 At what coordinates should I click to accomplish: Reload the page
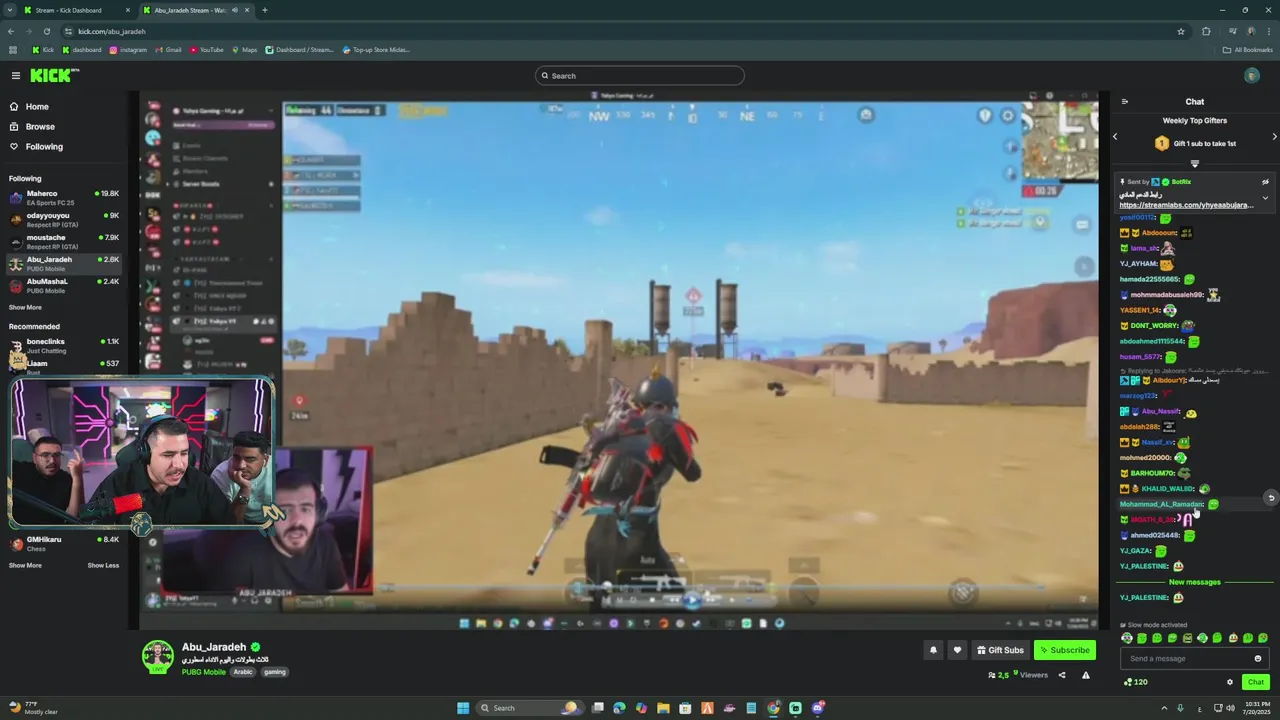tap(46, 31)
